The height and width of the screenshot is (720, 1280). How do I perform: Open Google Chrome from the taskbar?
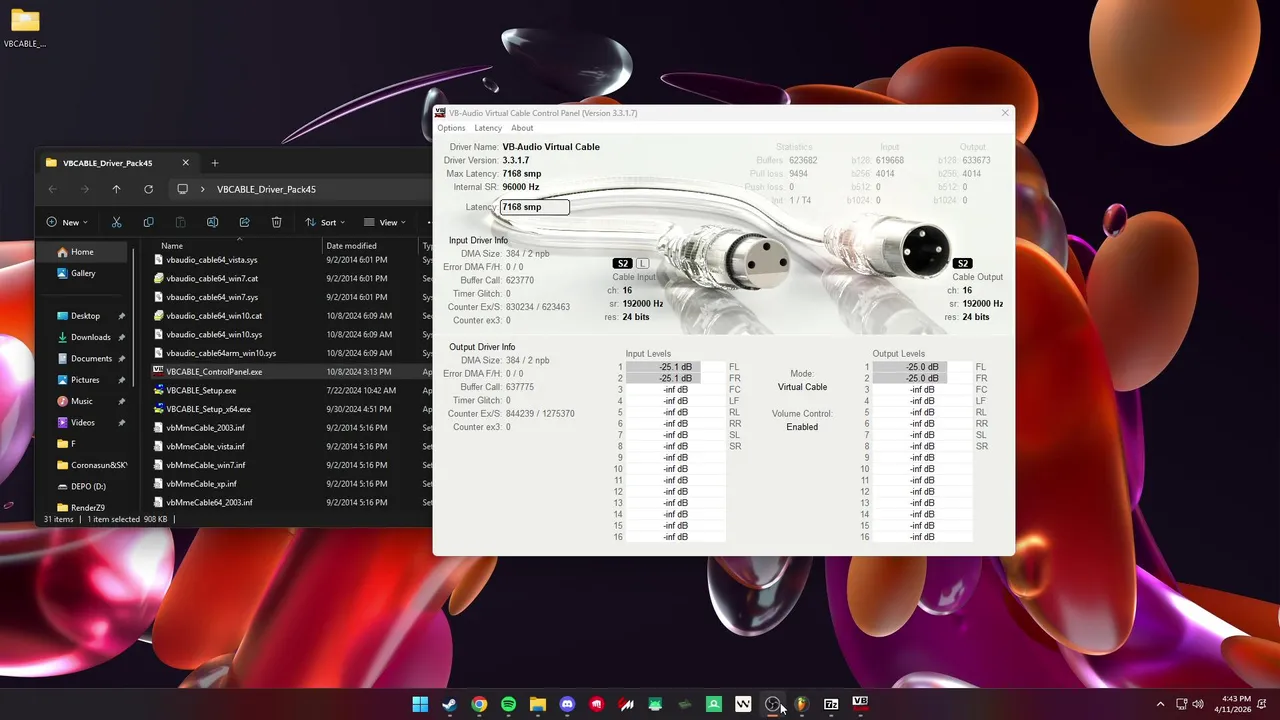[x=479, y=704]
